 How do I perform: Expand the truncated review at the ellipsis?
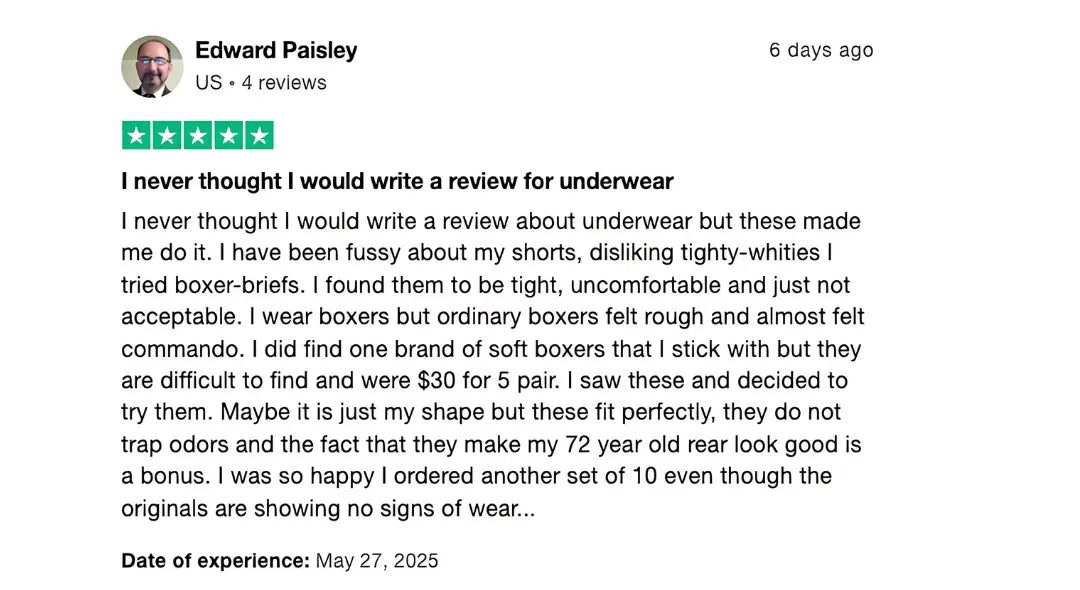[528, 508]
